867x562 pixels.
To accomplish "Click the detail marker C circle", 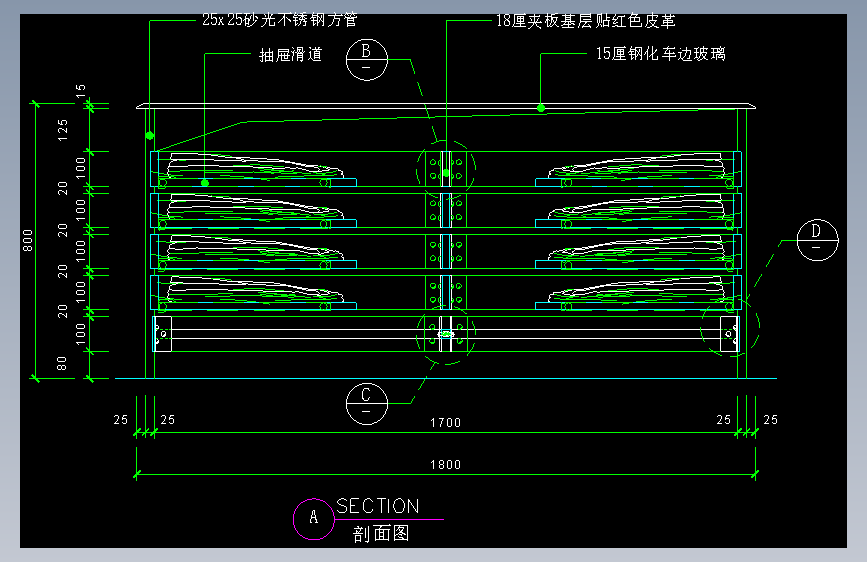I will (x=367, y=404).
